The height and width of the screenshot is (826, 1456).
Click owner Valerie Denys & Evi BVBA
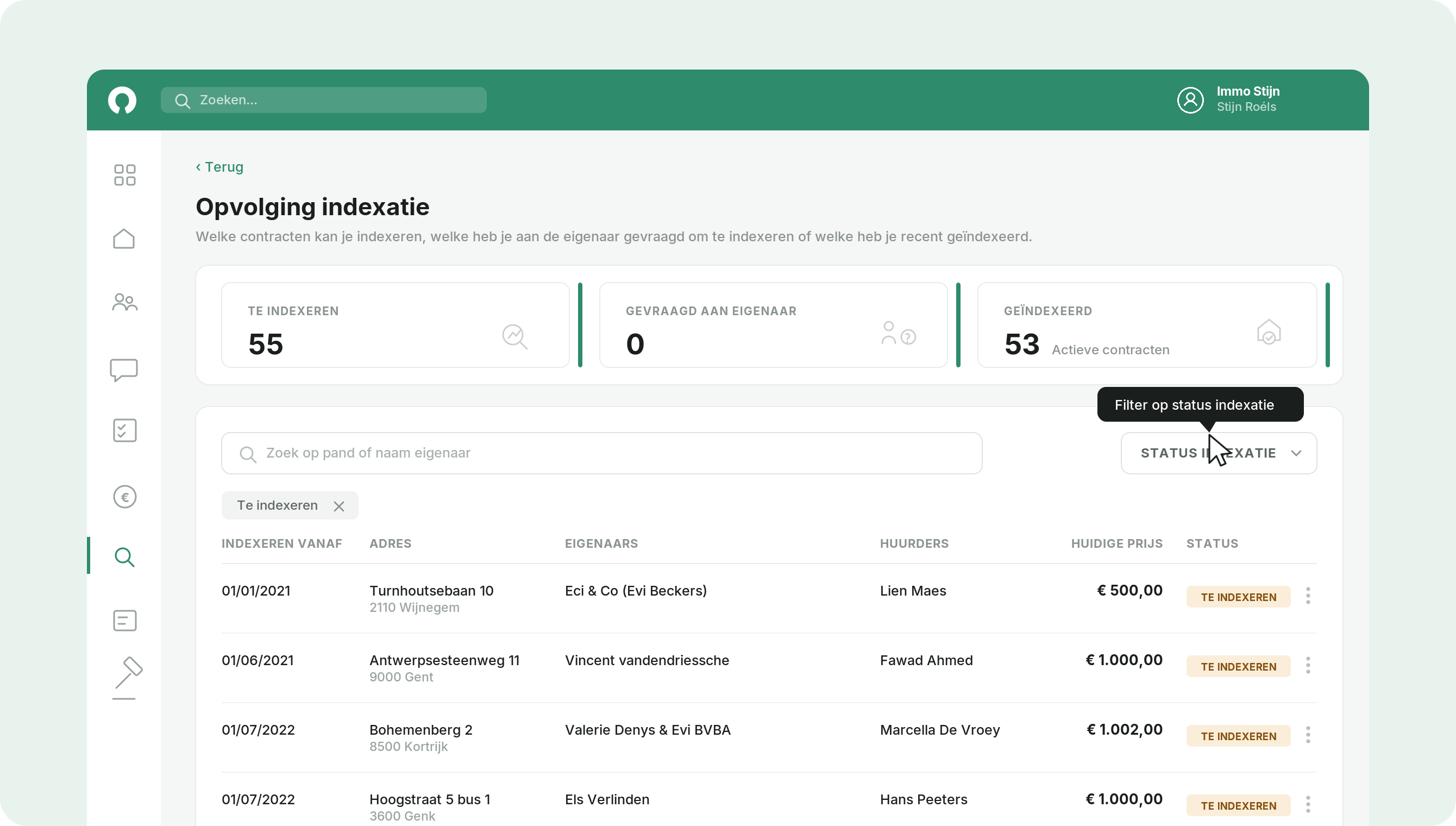(648, 730)
